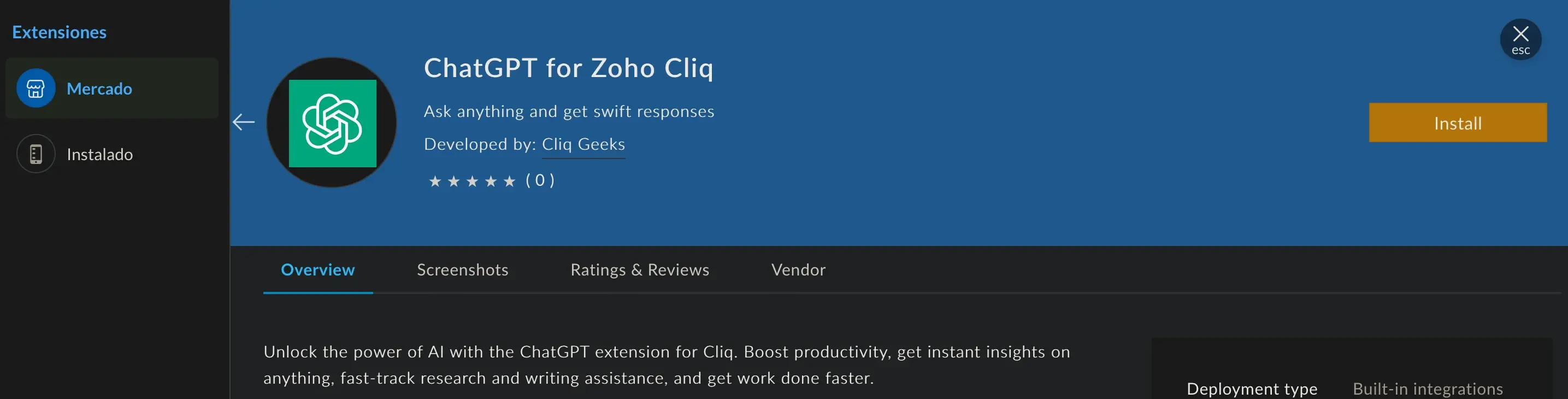The height and width of the screenshot is (399, 1568).
Task: Click the first rating star
Action: pos(434,180)
